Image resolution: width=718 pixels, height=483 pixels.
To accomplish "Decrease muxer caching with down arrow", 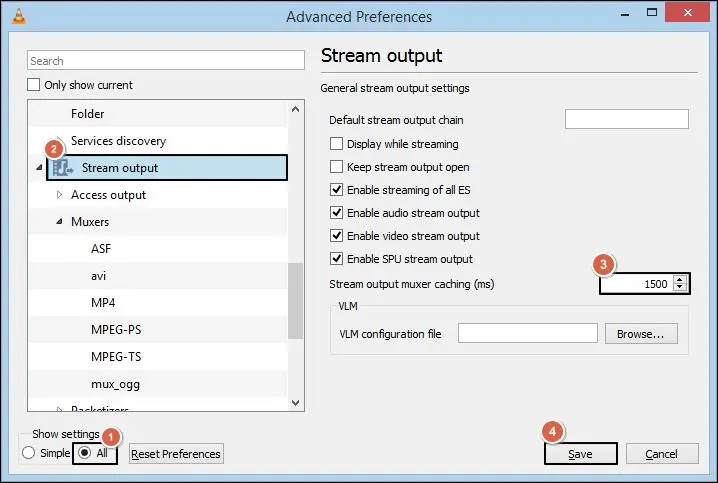I will (x=680, y=288).
